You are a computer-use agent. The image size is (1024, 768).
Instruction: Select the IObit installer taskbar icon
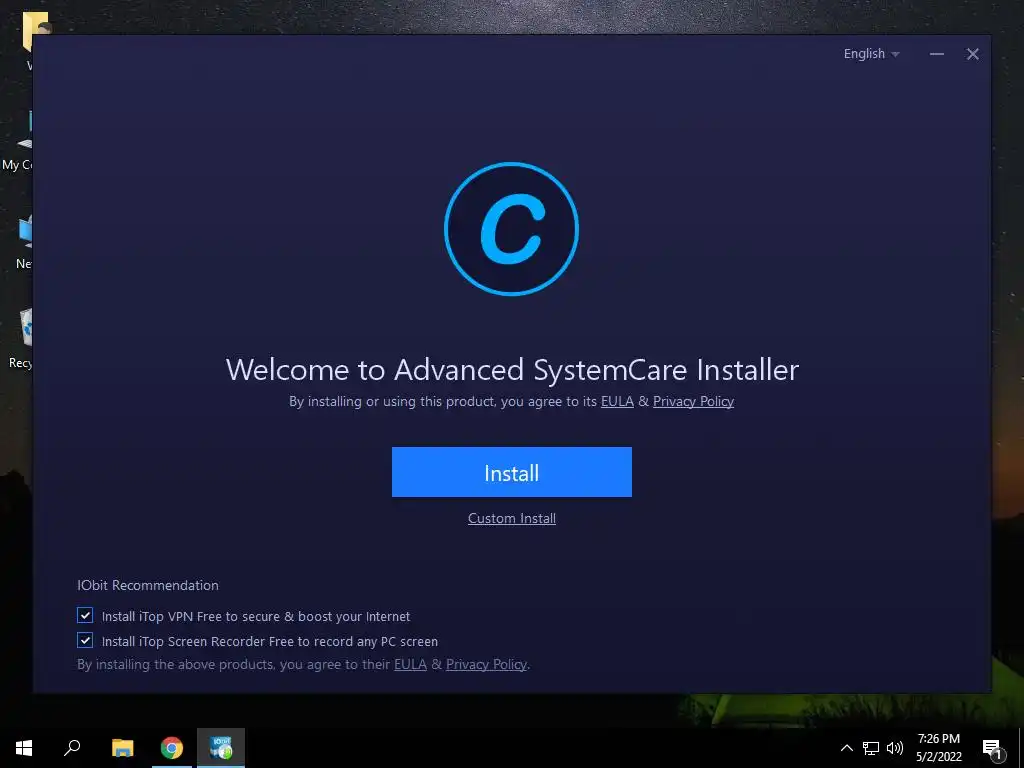tap(221, 748)
